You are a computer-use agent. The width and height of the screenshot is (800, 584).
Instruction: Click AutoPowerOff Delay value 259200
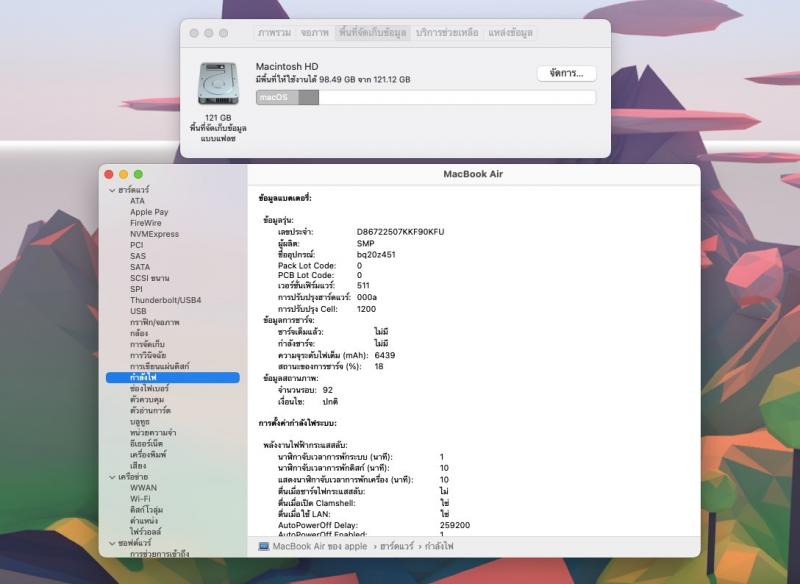pyautogui.click(x=455, y=525)
